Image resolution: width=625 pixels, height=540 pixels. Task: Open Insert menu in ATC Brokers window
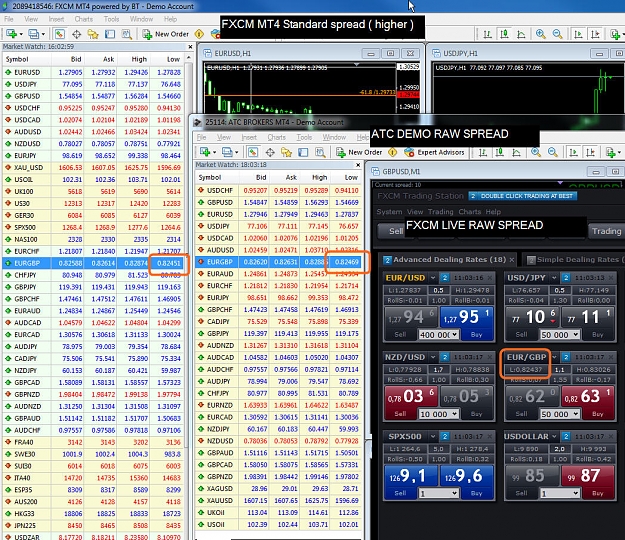tap(249, 137)
